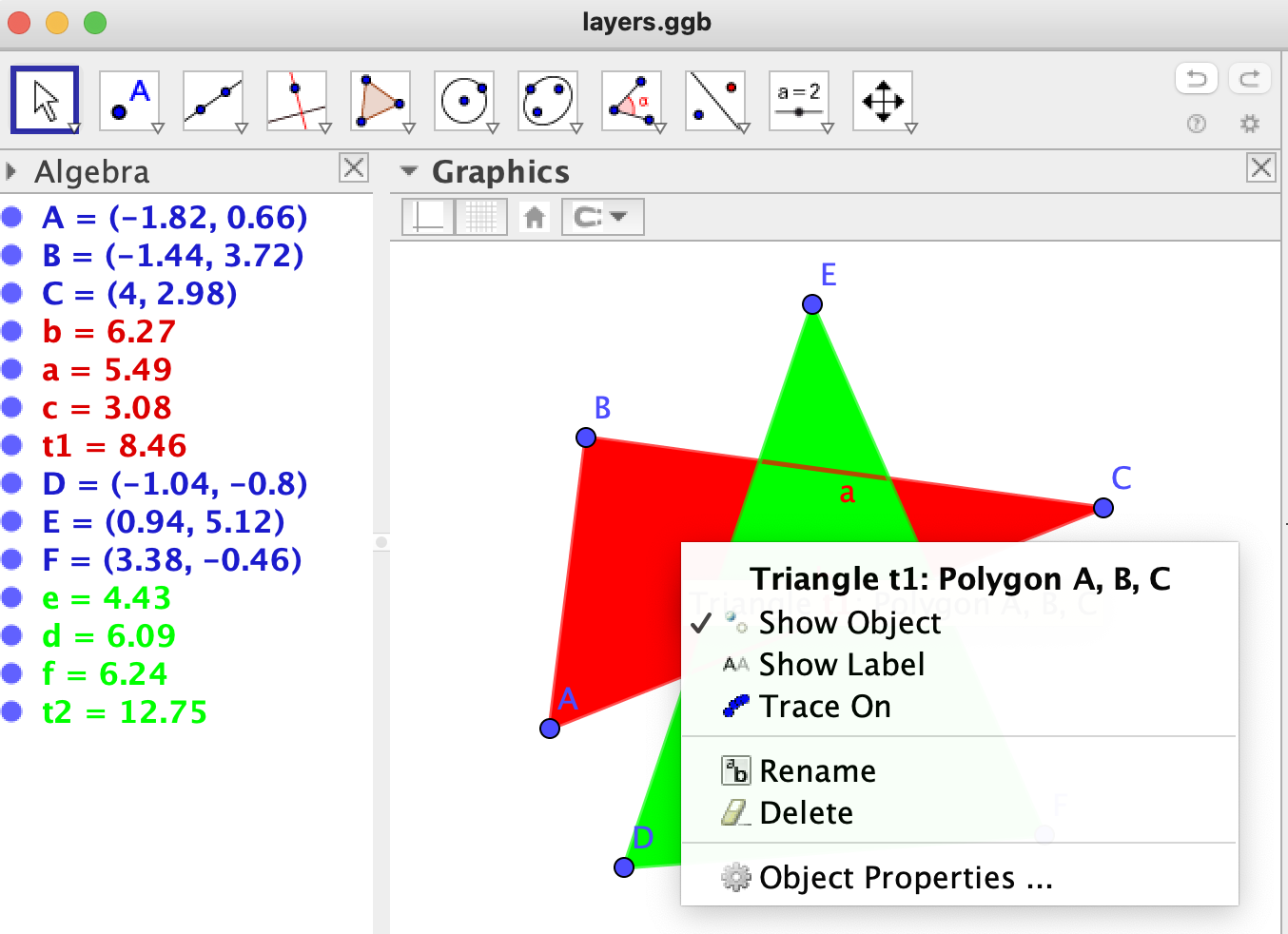The height and width of the screenshot is (934, 1288).
Task: Open Point tool dropdown arrow
Action: click(x=158, y=127)
